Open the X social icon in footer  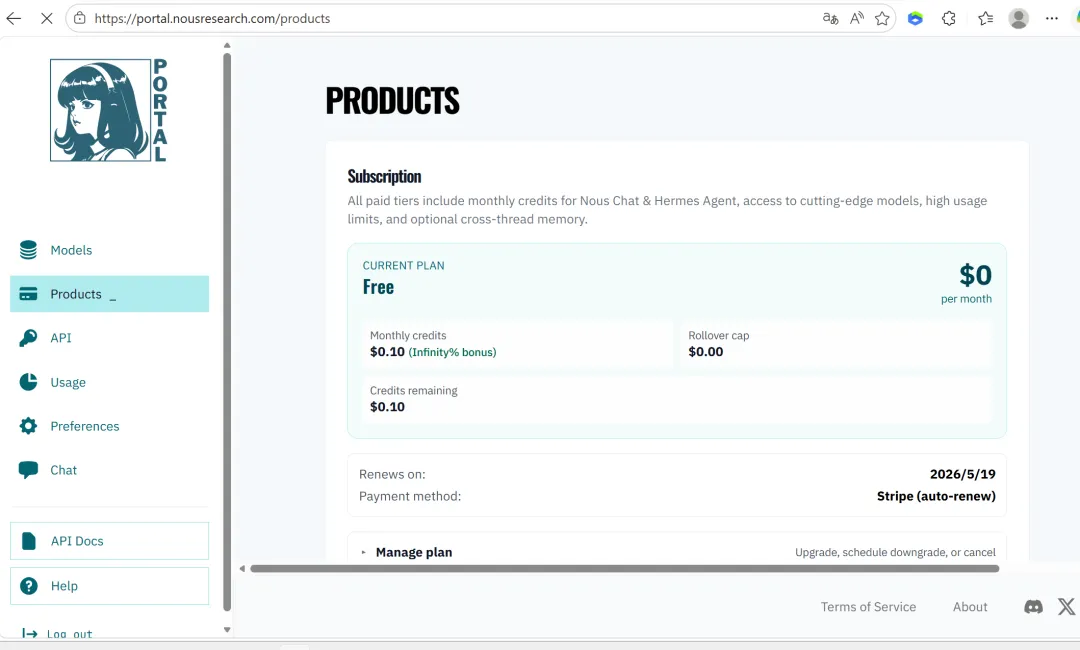[1066, 607]
